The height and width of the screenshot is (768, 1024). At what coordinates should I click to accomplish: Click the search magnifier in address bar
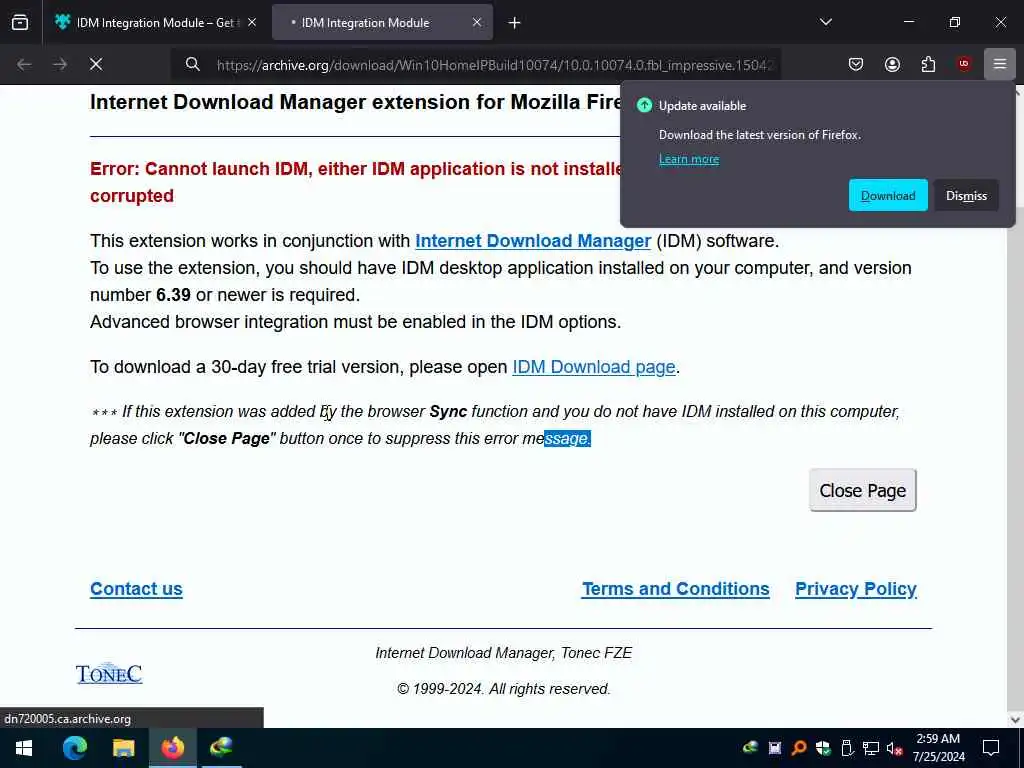click(192, 64)
